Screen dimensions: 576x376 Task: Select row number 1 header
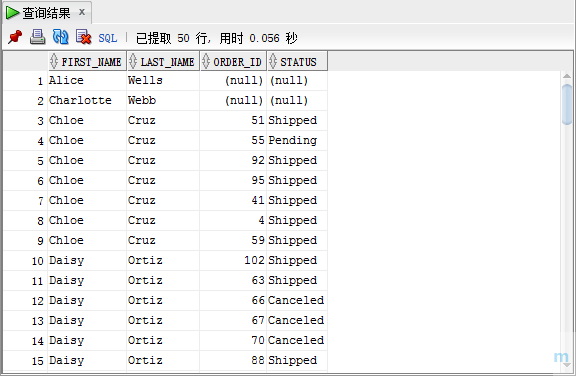click(25, 81)
